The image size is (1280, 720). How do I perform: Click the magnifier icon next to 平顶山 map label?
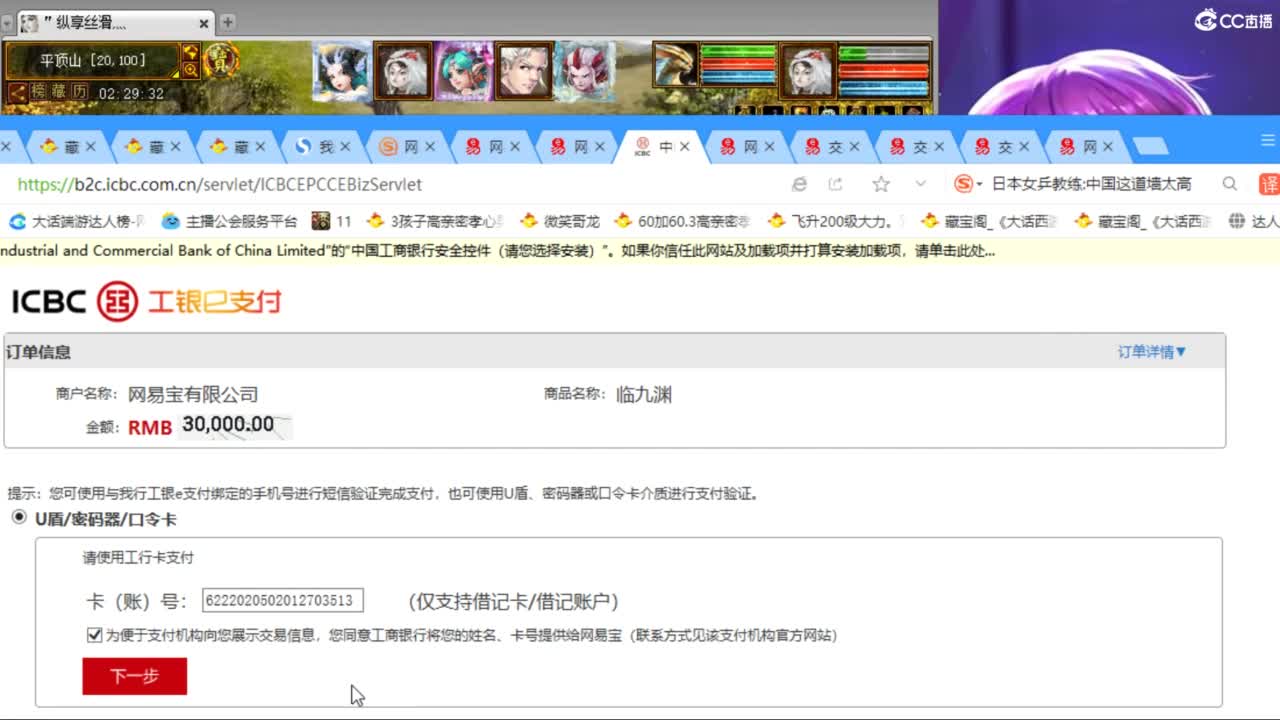pos(190,70)
